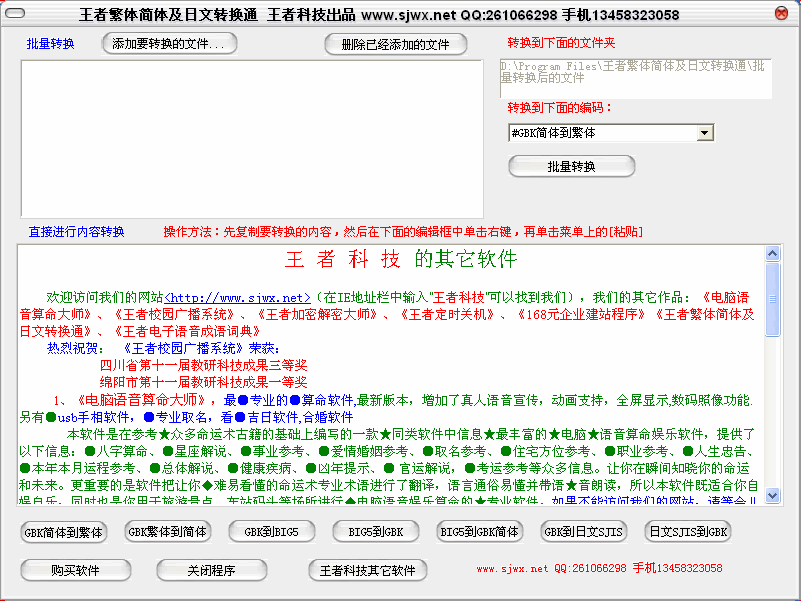Click the red footer contact text www.sjwx.net QQ
This screenshot has height=601, width=801.
(599, 568)
